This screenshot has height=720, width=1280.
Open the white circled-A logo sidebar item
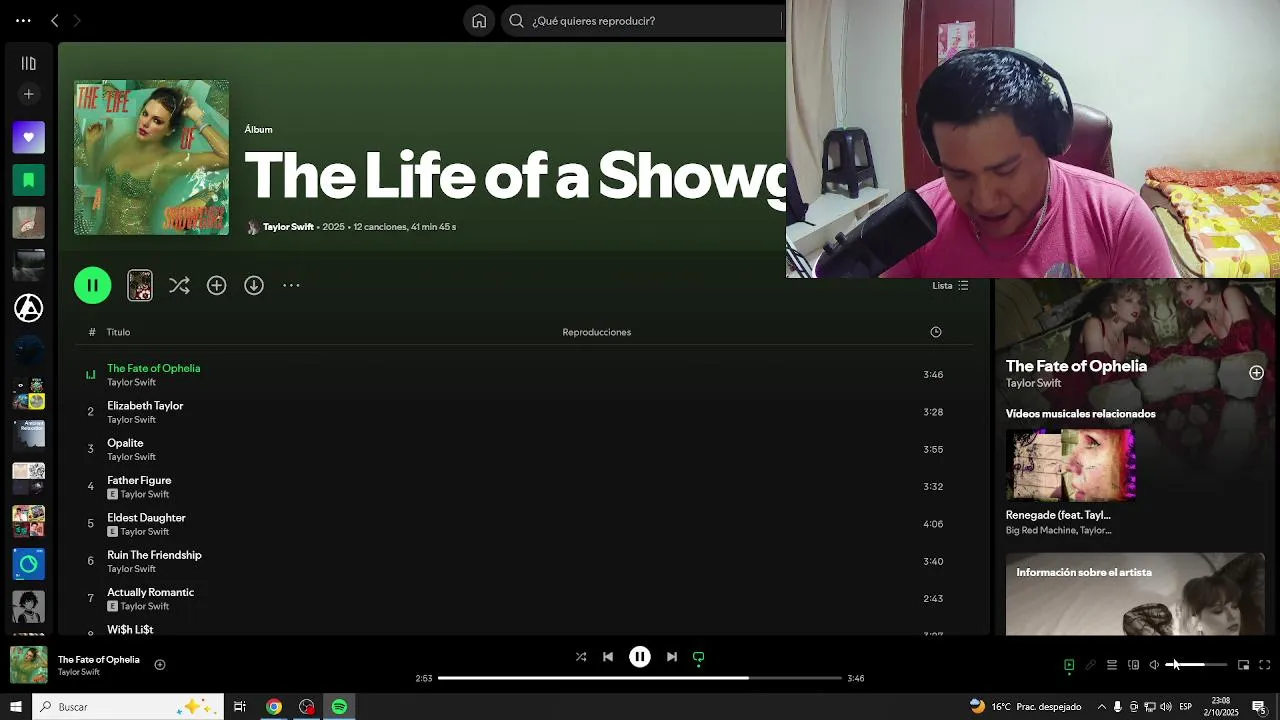(x=28, y=308)
